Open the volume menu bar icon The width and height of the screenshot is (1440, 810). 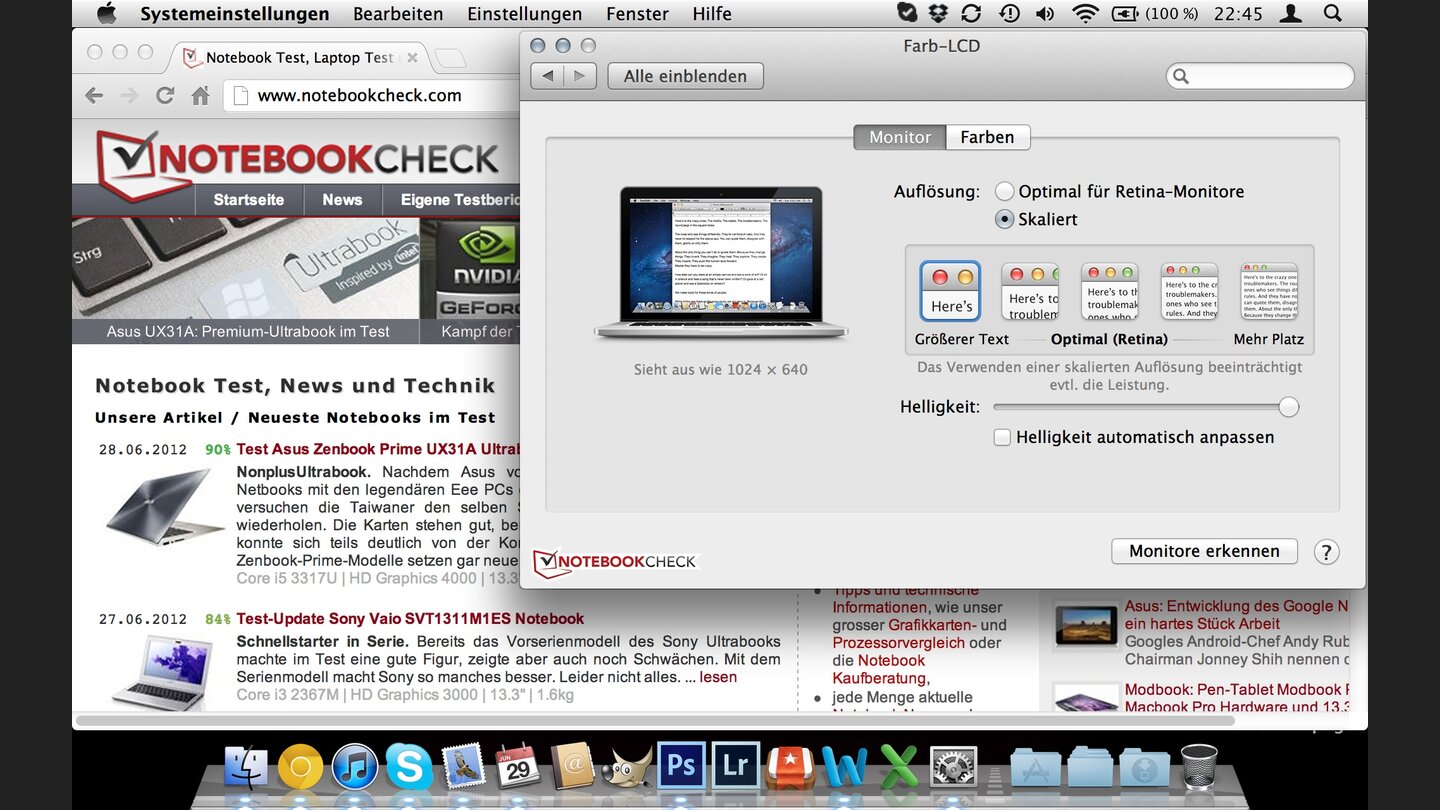pyautogui.click(x=1045, y=13)
